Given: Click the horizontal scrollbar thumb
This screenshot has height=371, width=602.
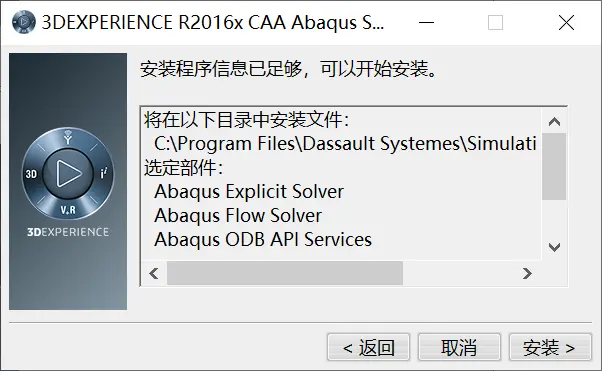Looking at the screenshot, I should (x=284, y=273).
